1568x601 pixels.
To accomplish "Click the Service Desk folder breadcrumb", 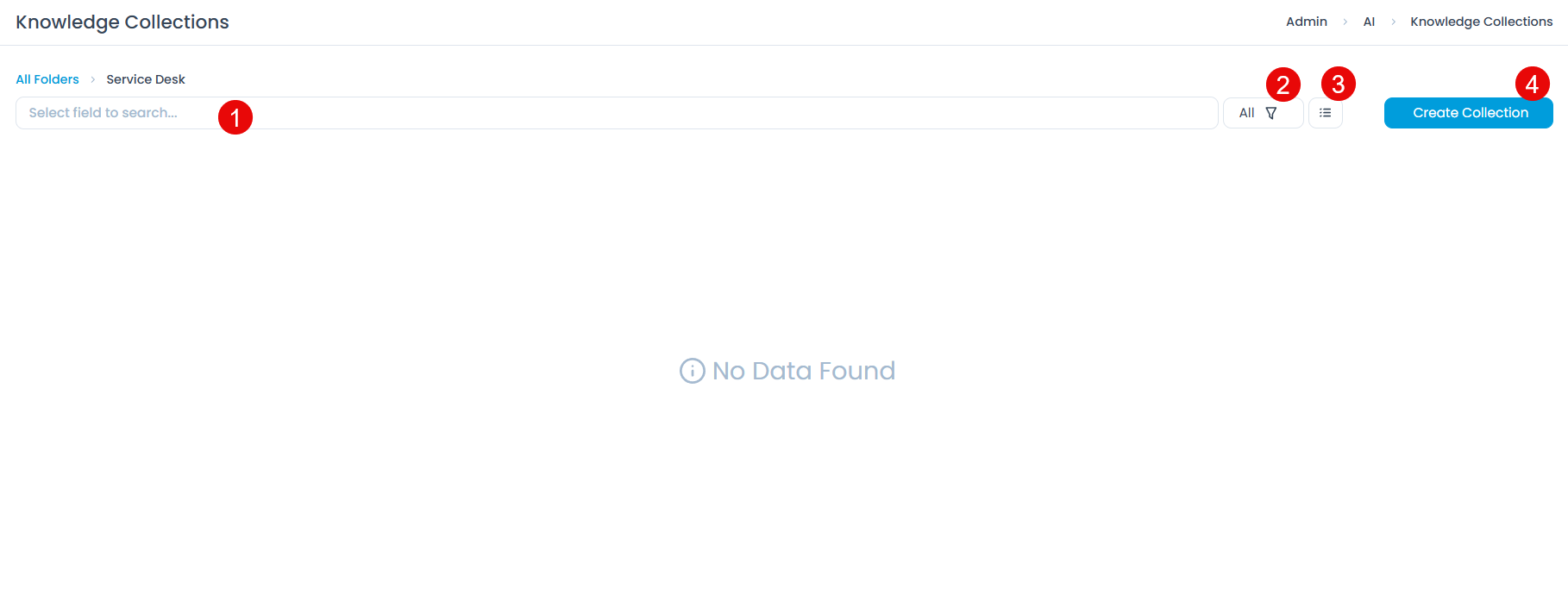I will coord(146,79).
